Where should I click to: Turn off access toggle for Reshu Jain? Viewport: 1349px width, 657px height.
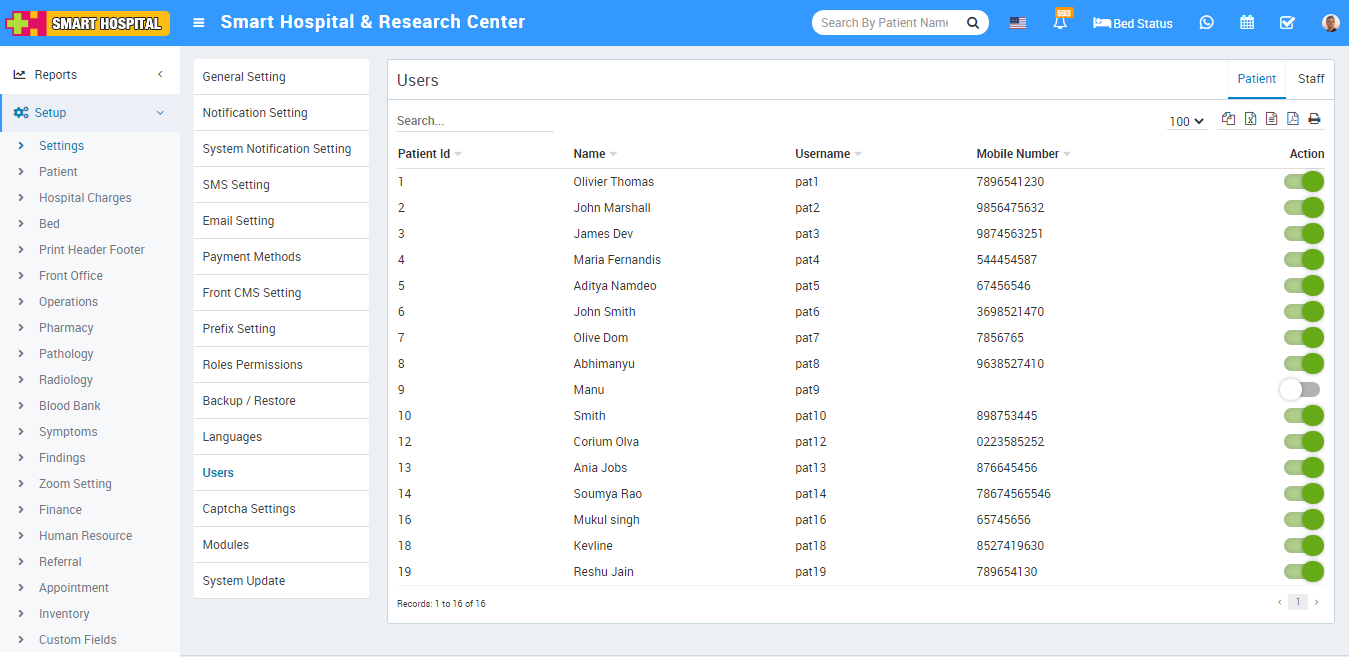pyautogui.click(x=1303, y=571)
